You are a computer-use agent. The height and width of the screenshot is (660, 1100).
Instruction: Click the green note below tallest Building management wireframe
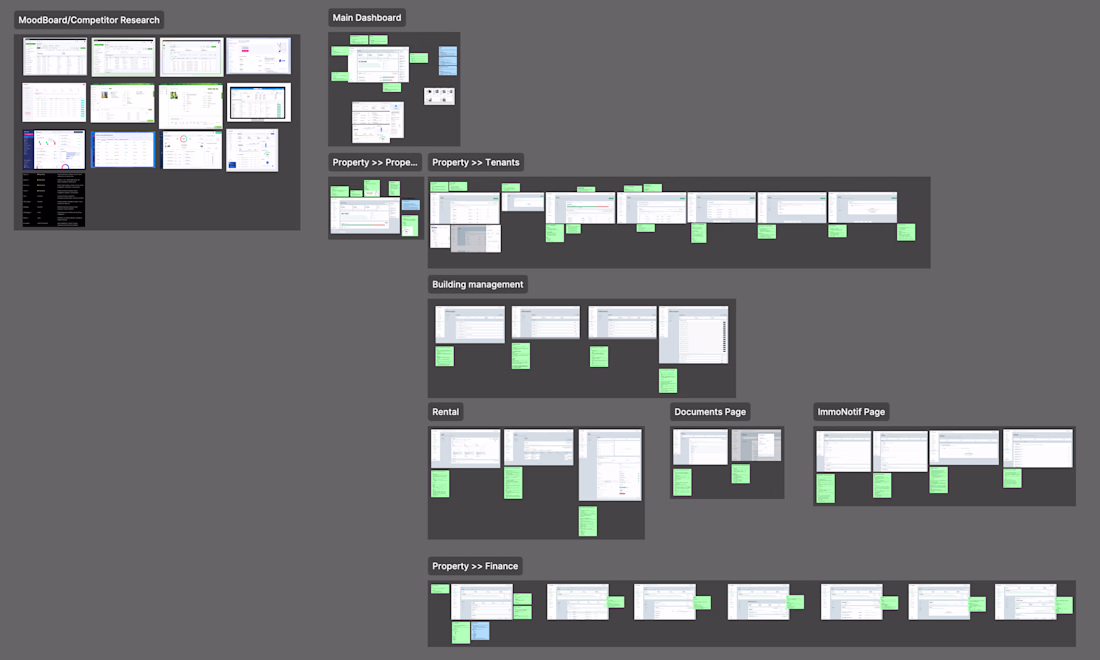pos(668,381)
